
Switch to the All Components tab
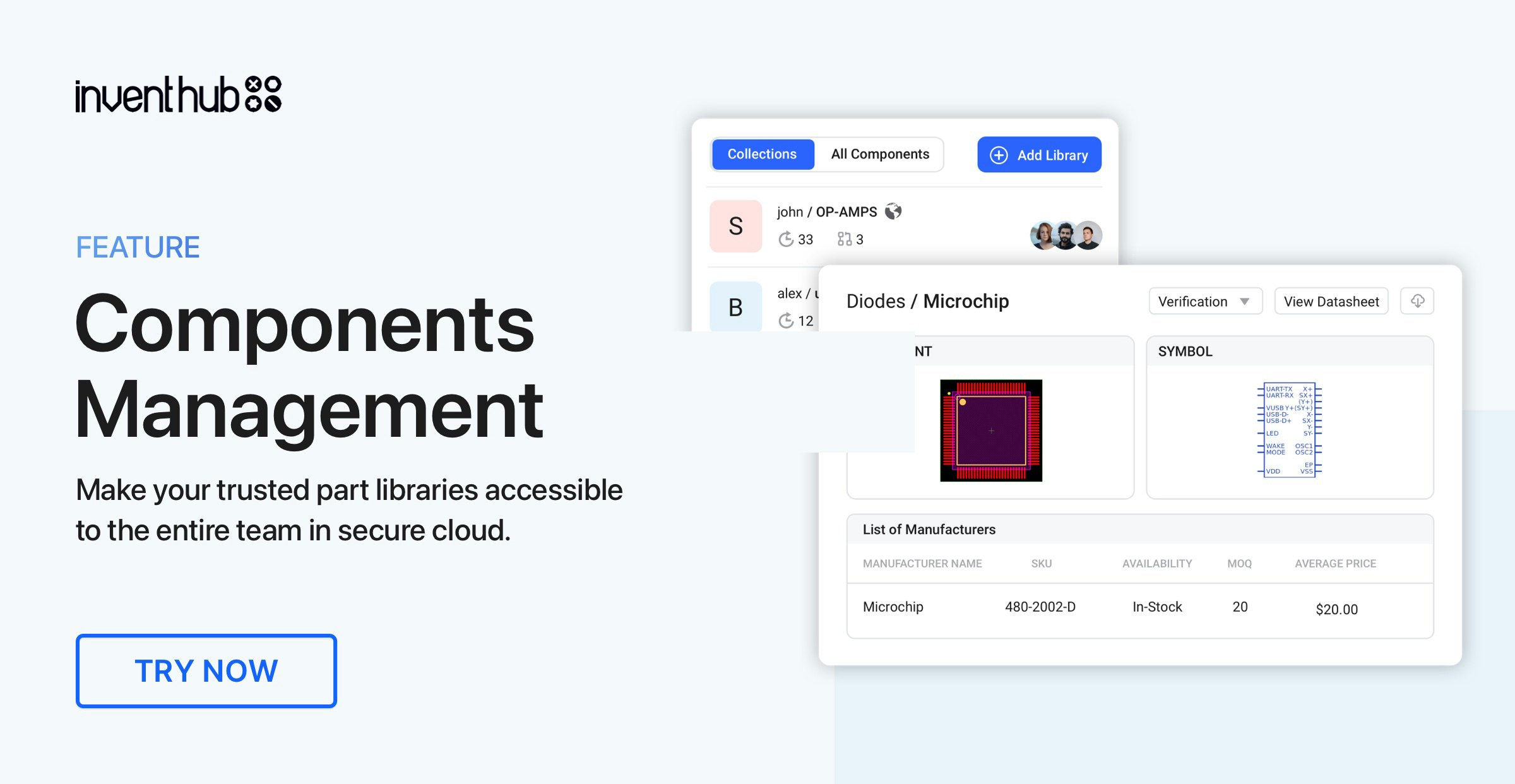click(879, 155)
